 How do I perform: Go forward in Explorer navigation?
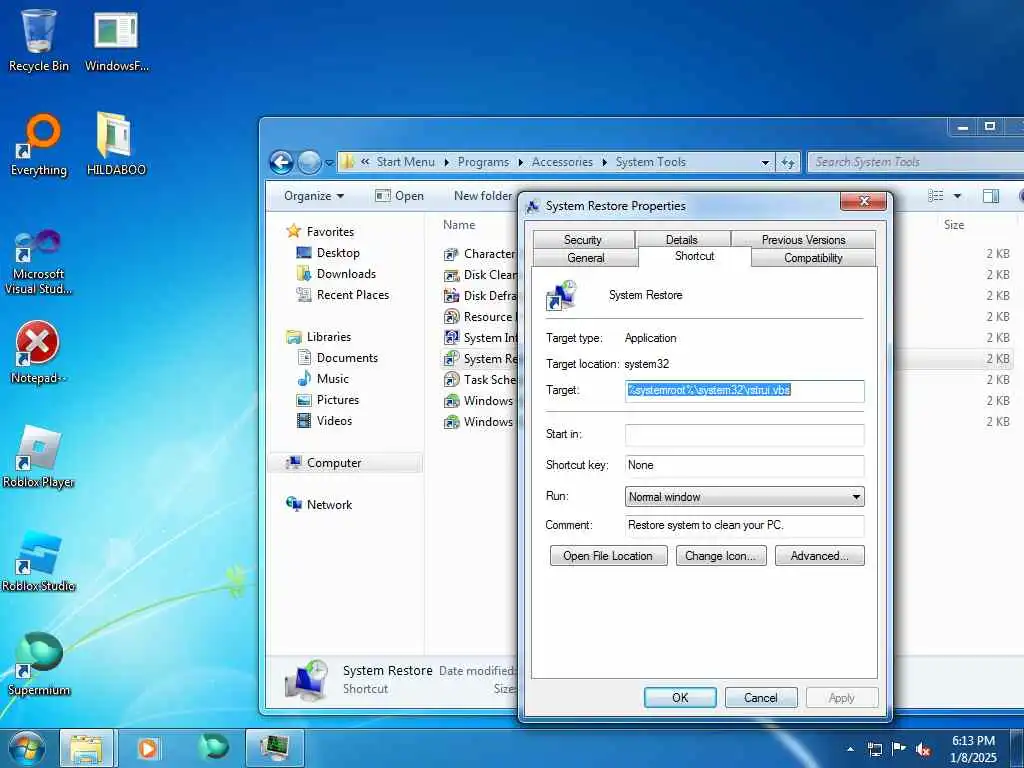pos(309,162)
